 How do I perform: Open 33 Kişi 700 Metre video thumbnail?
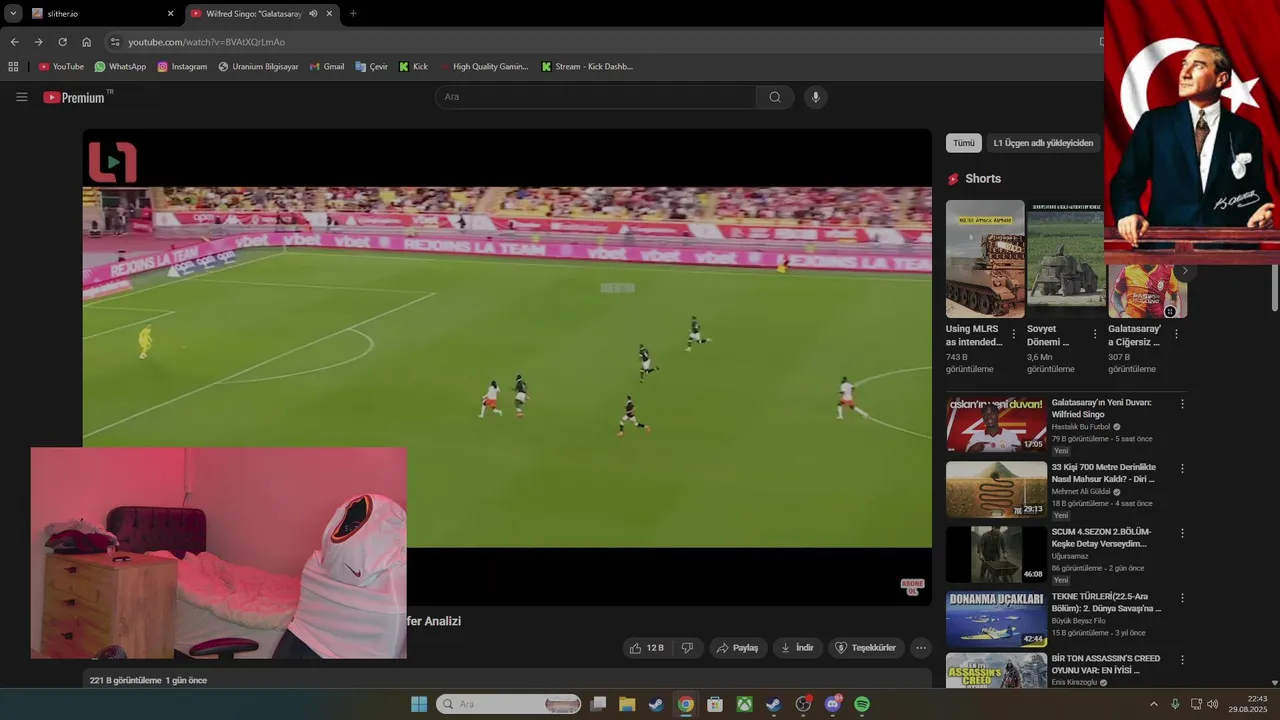(996, 489)
